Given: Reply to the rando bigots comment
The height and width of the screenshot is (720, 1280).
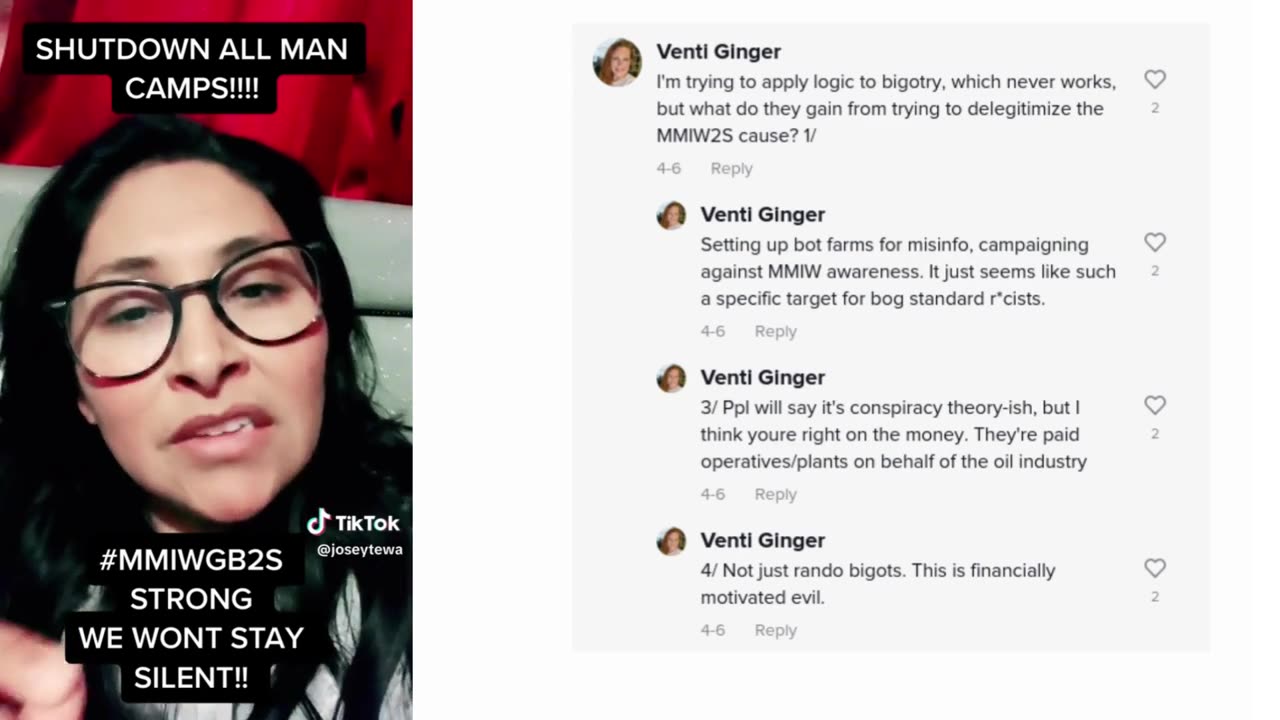Looking at the screenshot, I should (775, 630).
